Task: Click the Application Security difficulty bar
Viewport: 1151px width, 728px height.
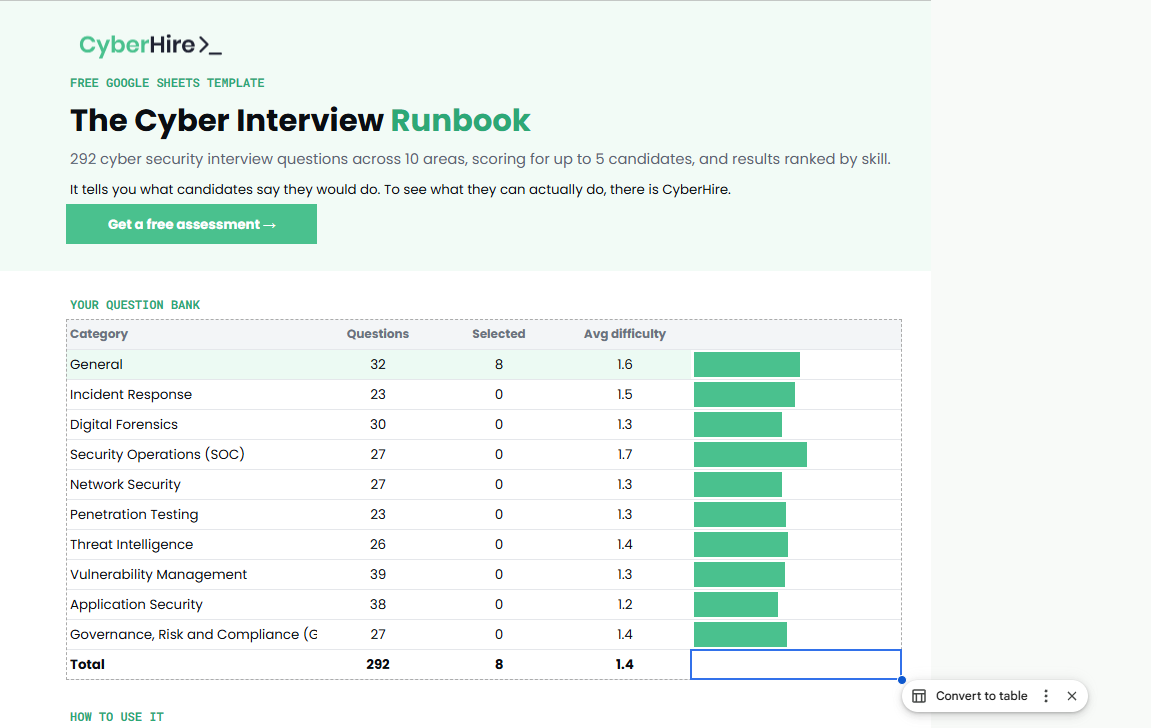Action: (x=736, y=605)
